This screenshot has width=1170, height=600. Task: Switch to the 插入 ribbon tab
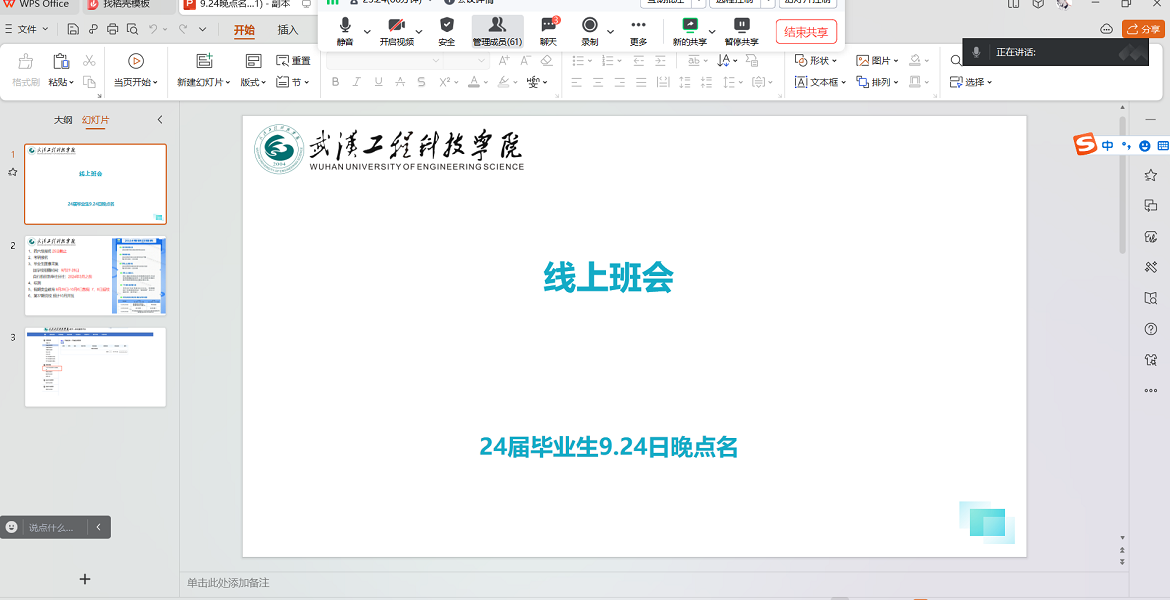[288, 30]
